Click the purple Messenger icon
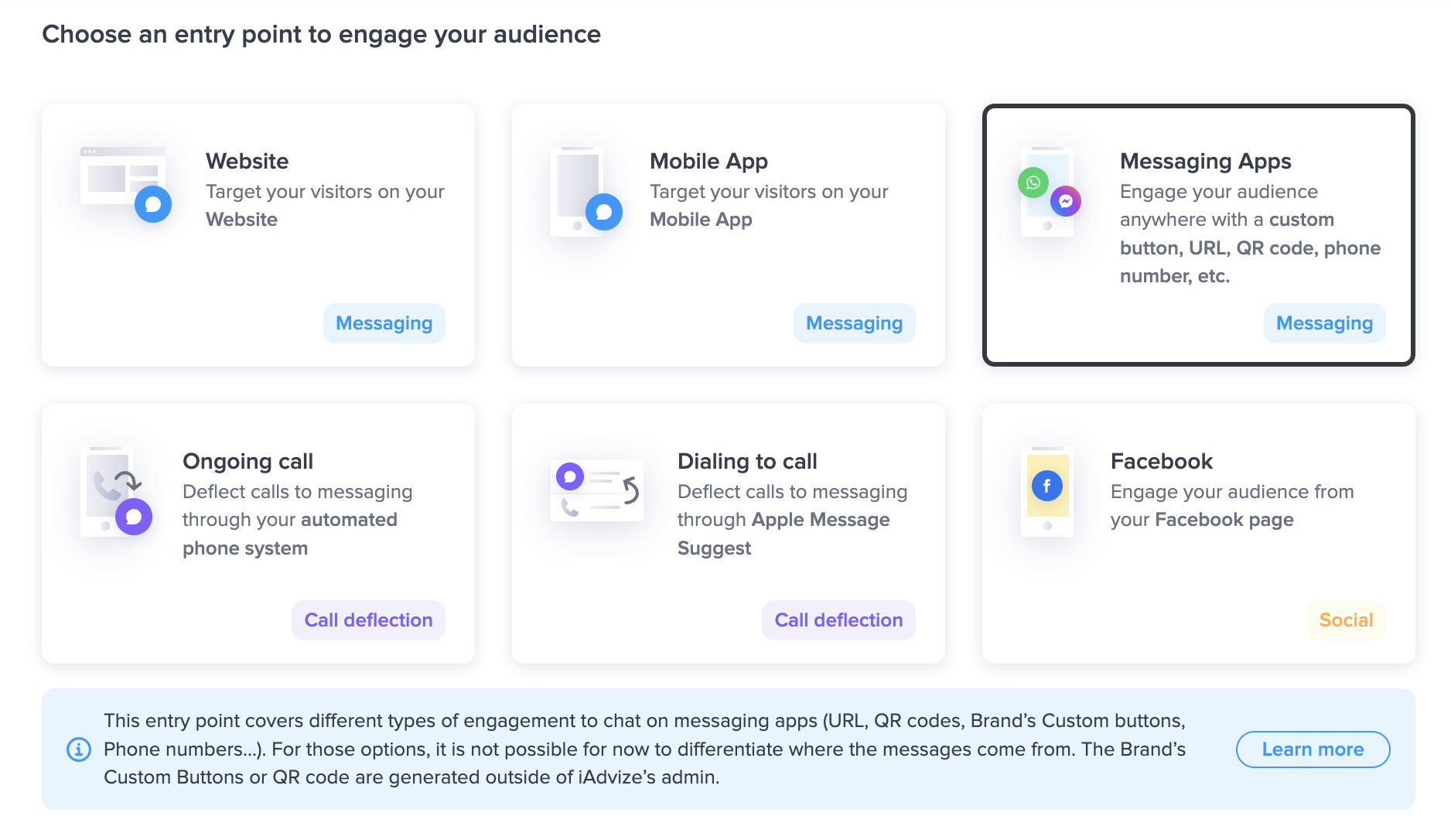Viewport: 1451px width, 840px height. pos(1065,201)
